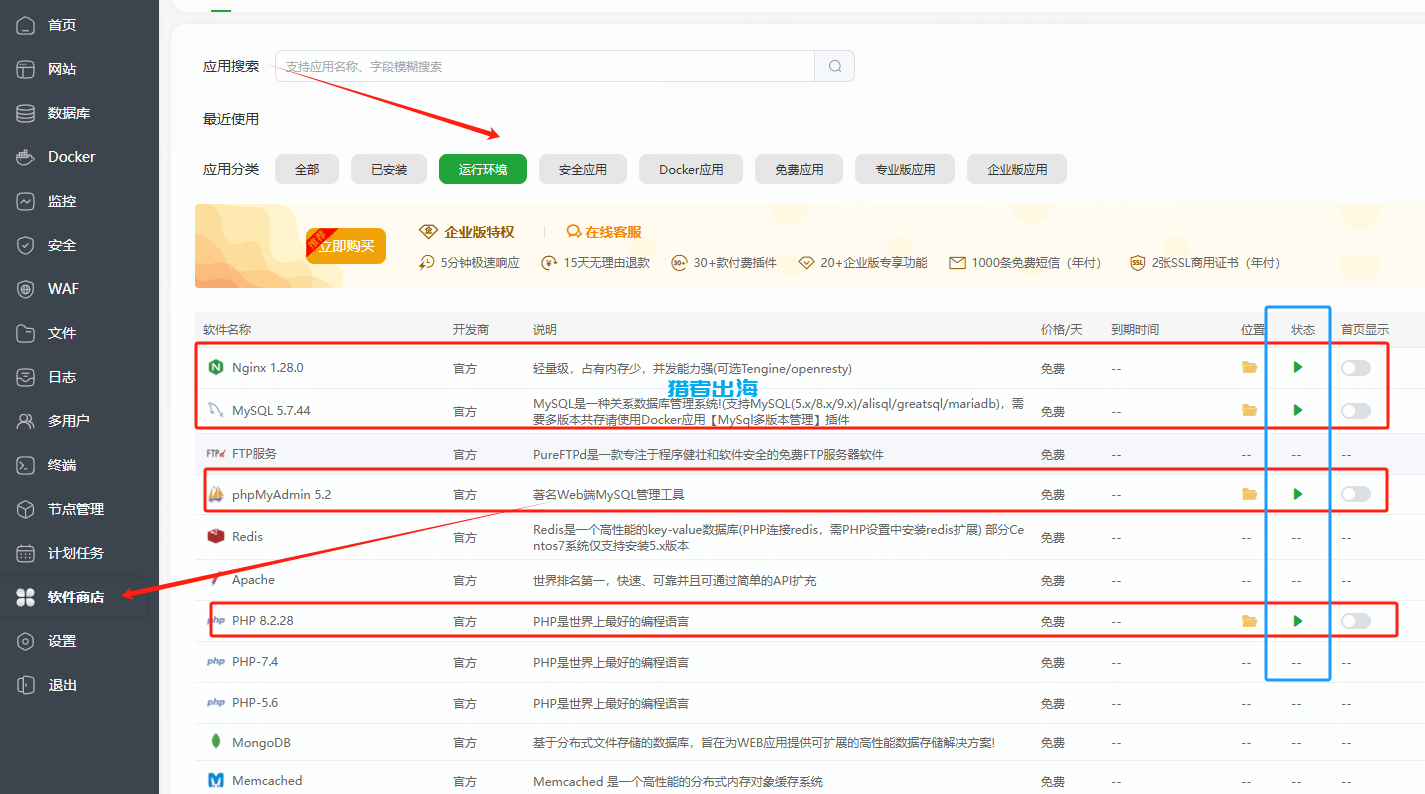Toggle homepage display for Nginx 1.28.0
Viewport: 1425px width, 794px height.
coord(1356,368)
